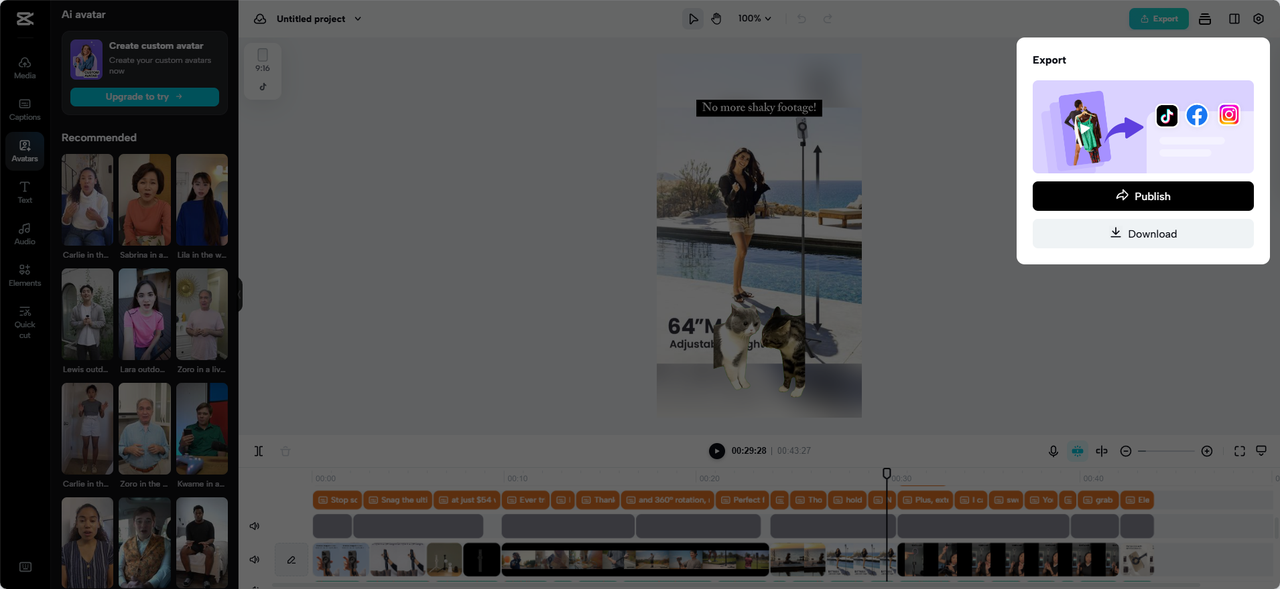The height and width of the screenshot is (589, 1280).
Task: Click Upgrade to try button
Action: [x=144, y=97]
